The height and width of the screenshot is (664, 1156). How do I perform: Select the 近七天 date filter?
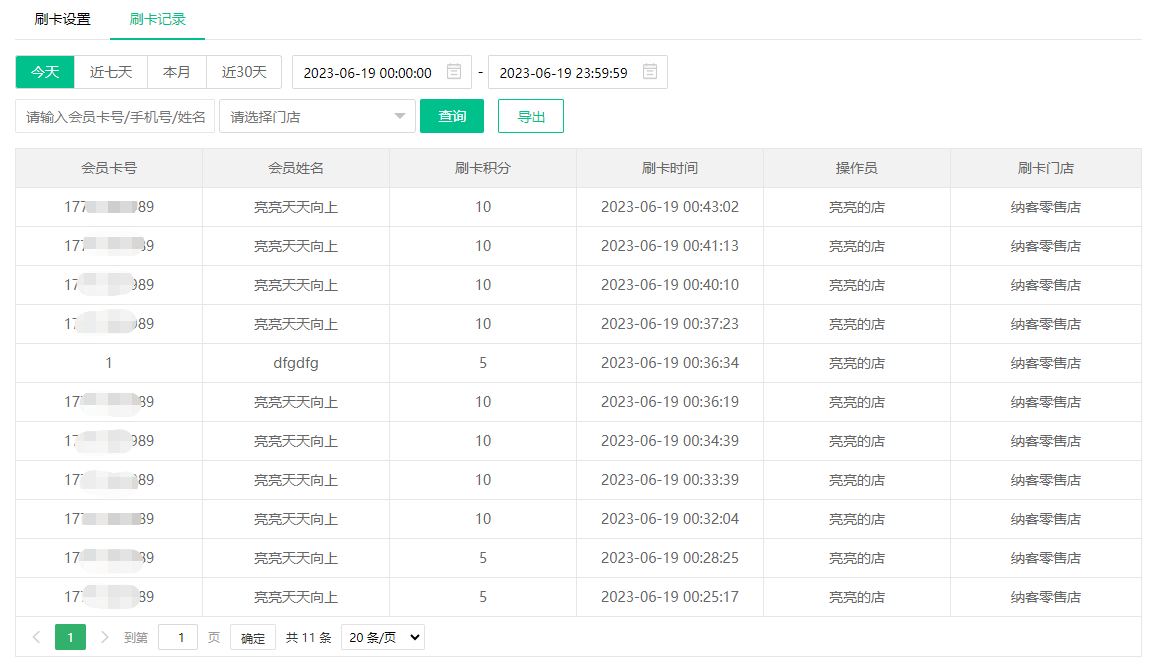pos(110,71)
